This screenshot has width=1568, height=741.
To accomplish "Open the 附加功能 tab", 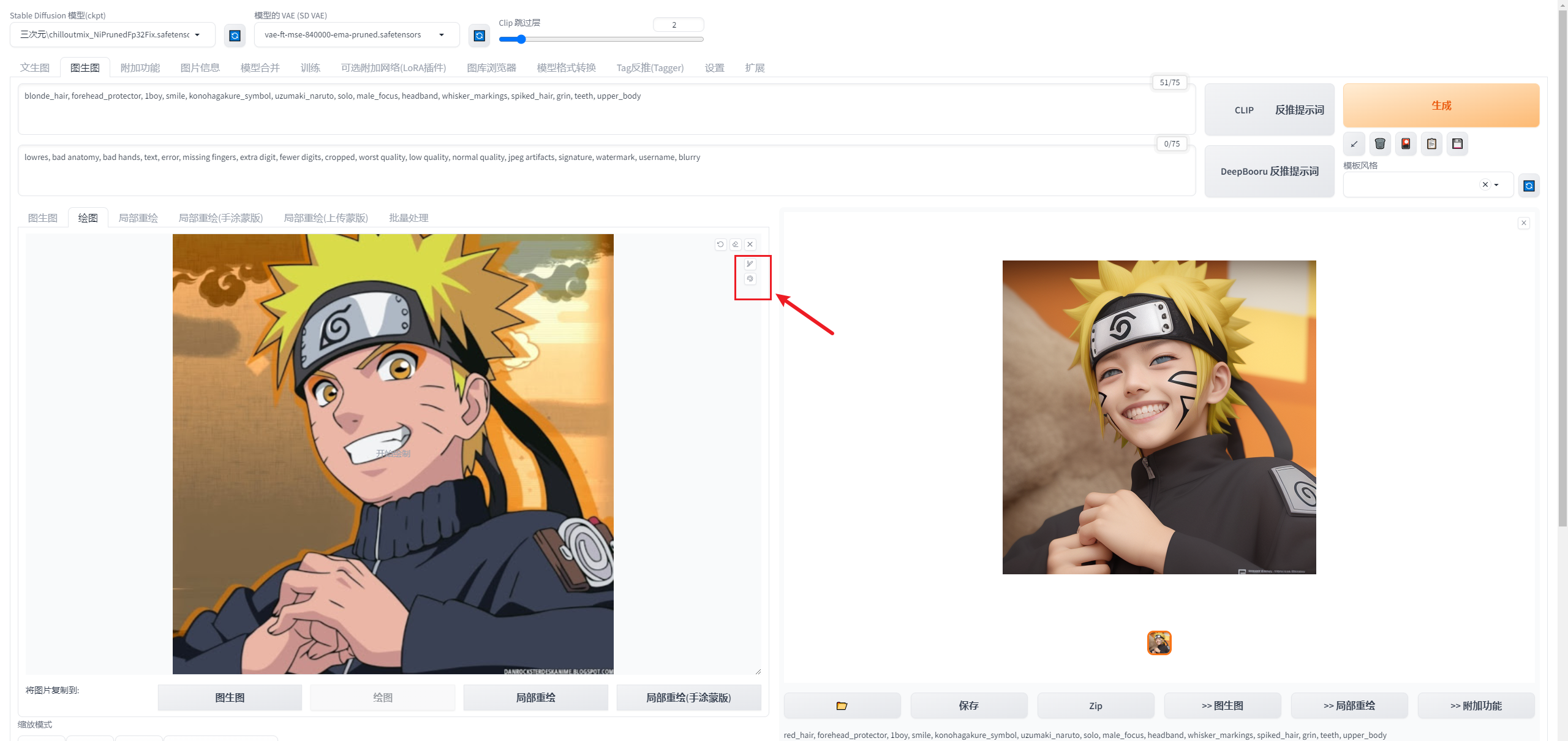I will pos(140,67).
